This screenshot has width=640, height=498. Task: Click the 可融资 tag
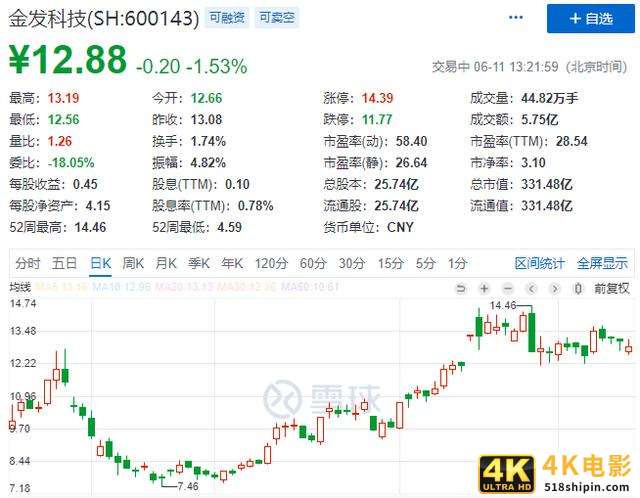click(227, 18)
